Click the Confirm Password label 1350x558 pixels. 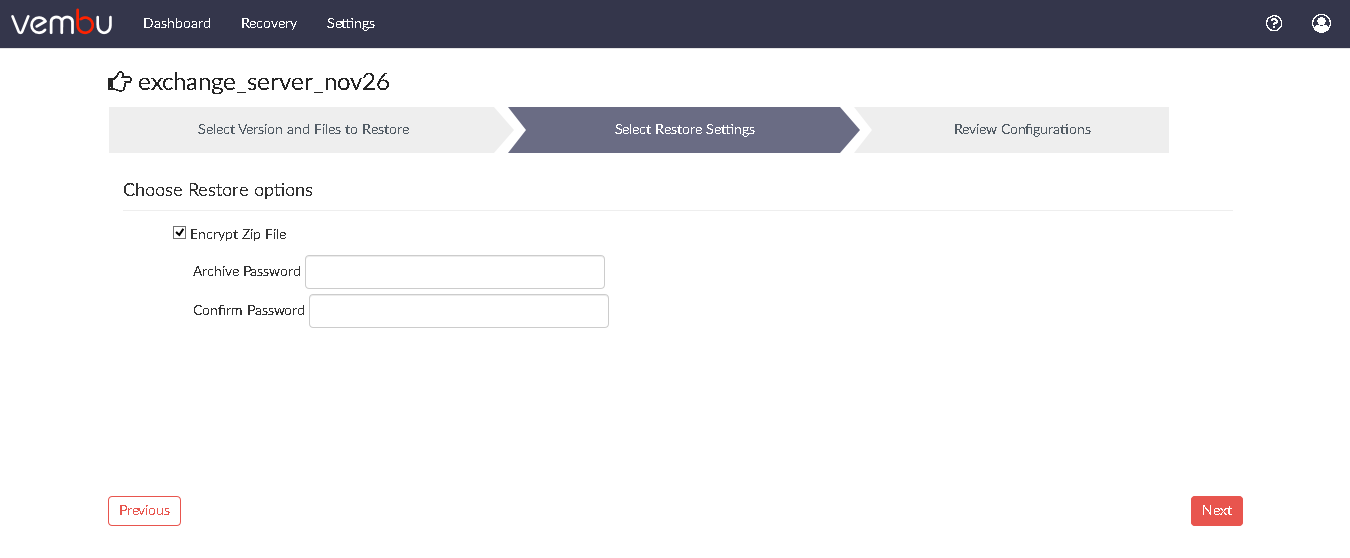249,311
